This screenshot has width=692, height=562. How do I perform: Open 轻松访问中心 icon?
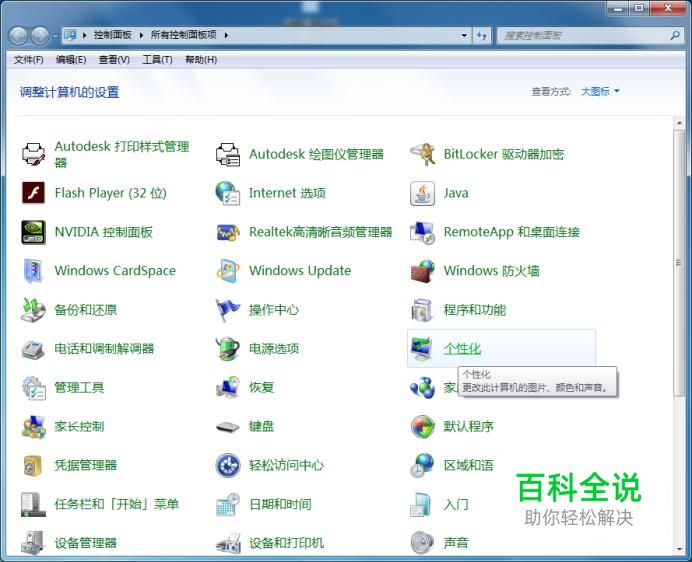coord(228,465)
